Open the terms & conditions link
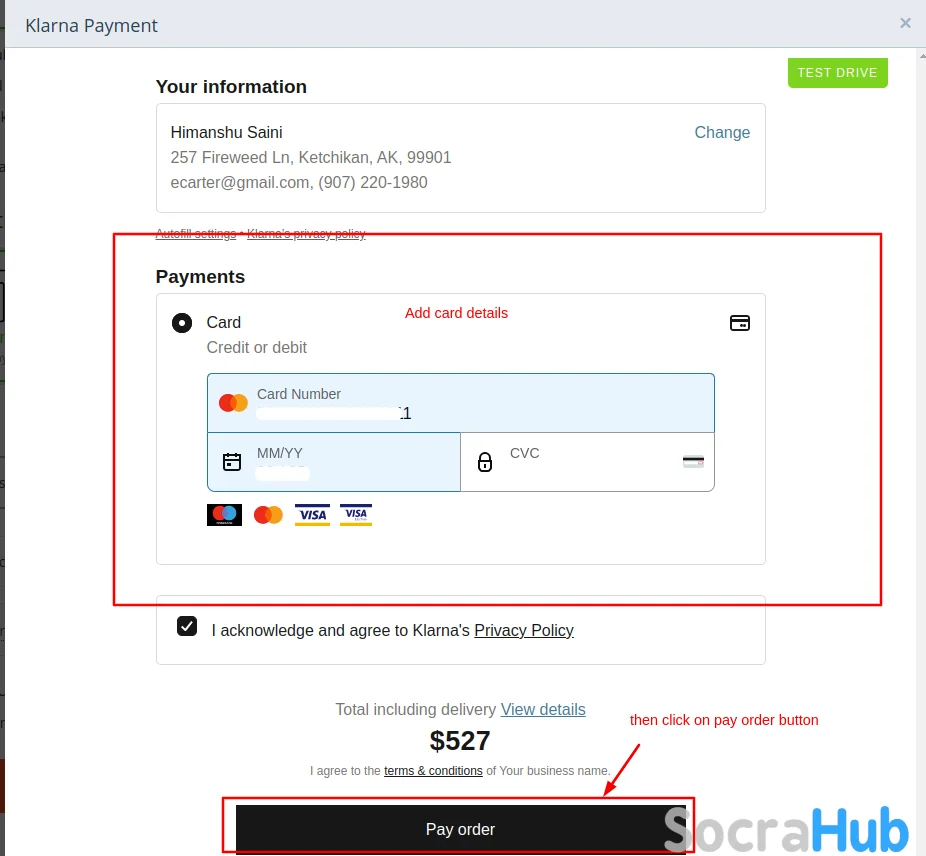The width and height of the screenshot is (926, 856). [x=433, y=771]
